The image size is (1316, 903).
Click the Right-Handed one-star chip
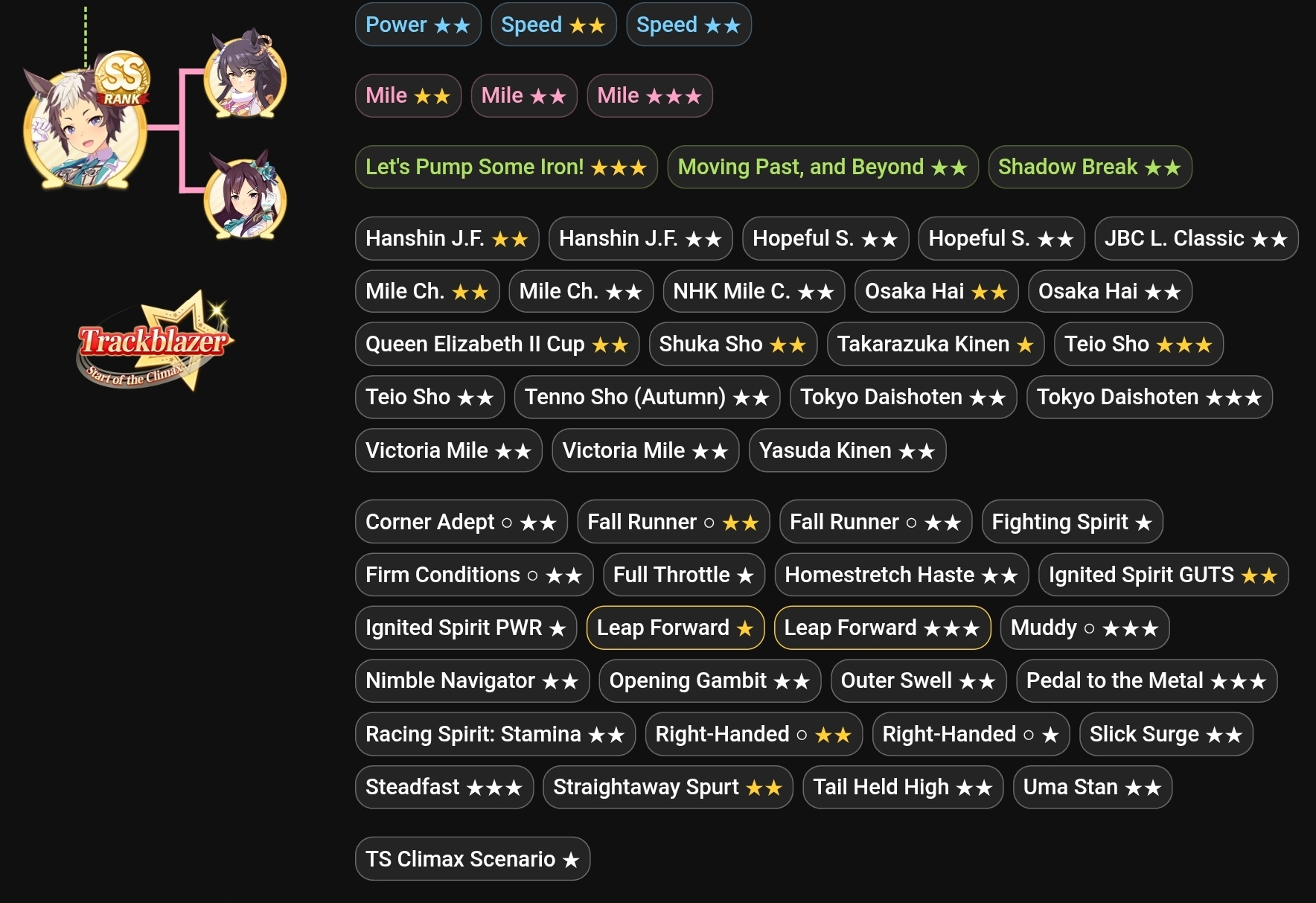point(971,734)
